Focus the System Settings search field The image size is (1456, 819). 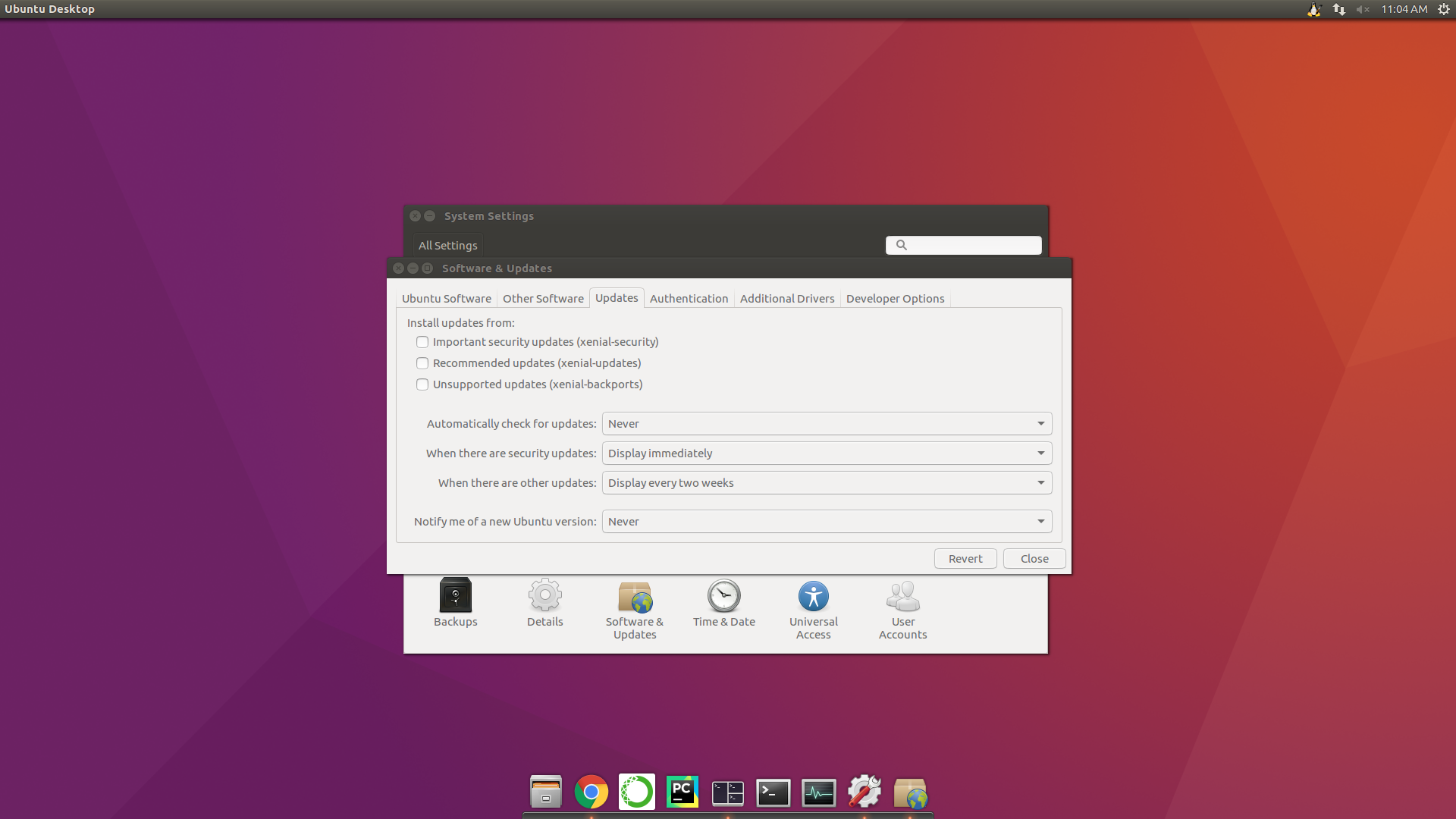pos(963,245)
